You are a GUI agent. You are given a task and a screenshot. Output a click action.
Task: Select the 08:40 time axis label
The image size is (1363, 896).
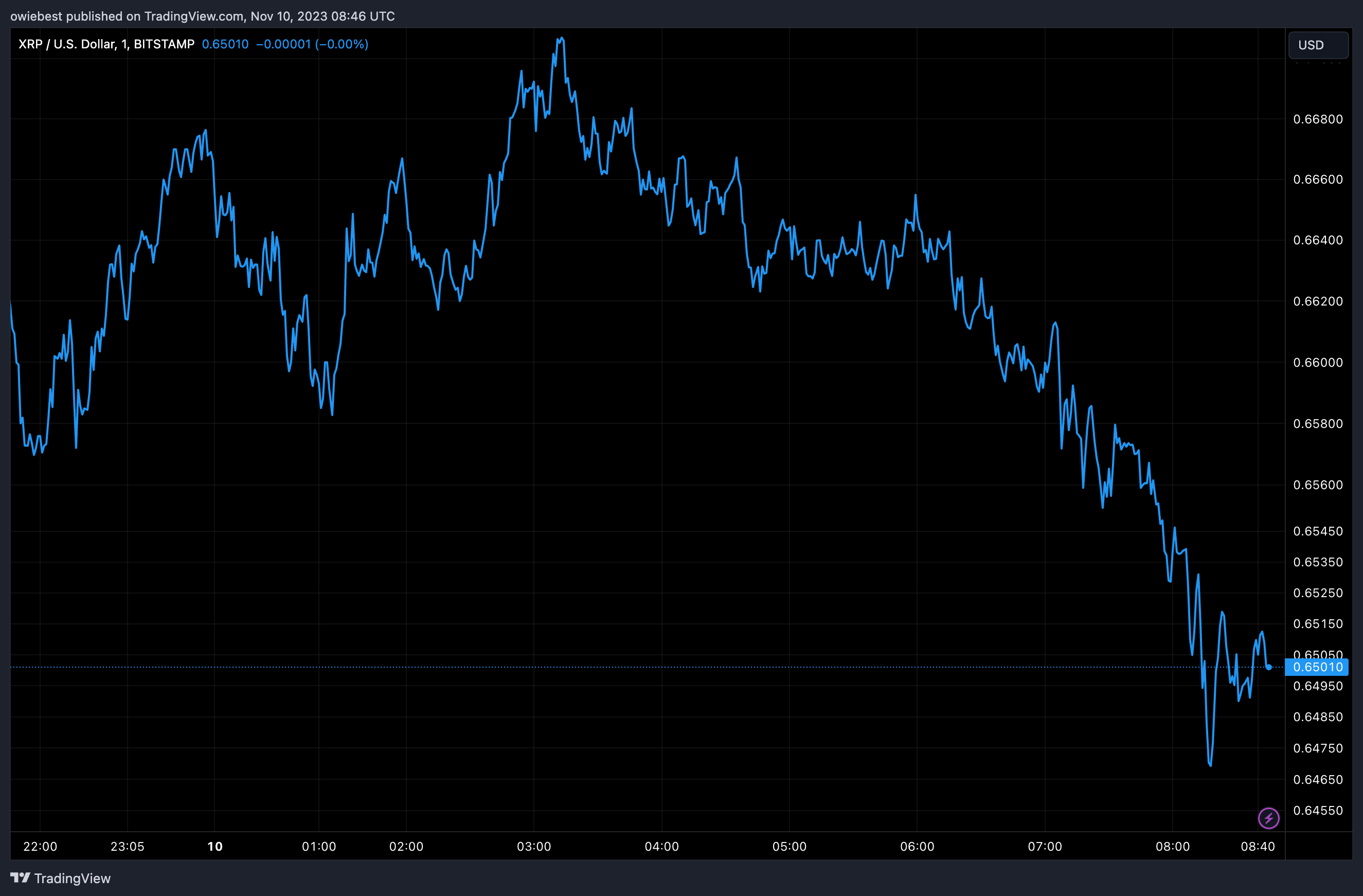click(1258, 846)
